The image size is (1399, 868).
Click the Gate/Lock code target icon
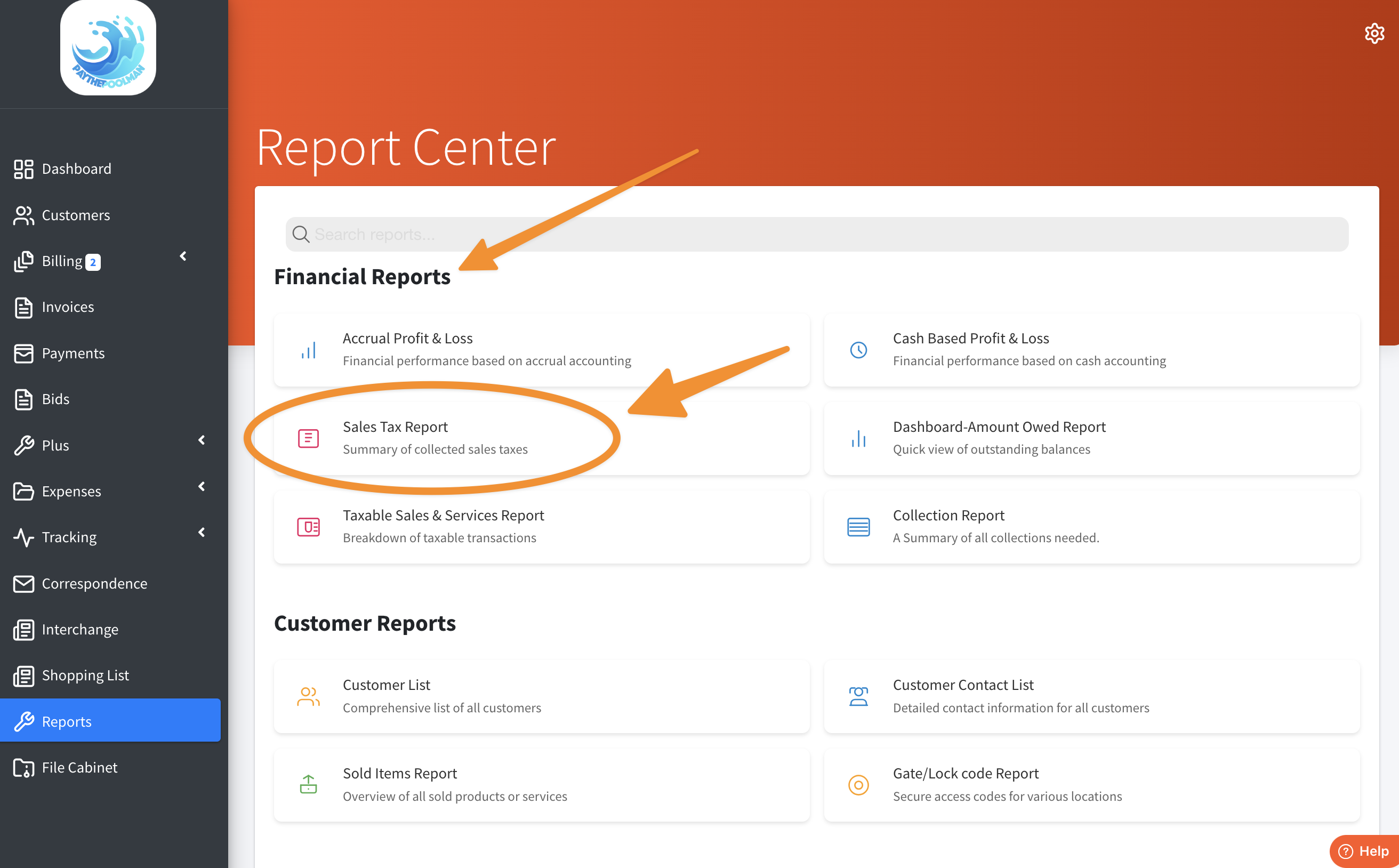tap(858, 785)
